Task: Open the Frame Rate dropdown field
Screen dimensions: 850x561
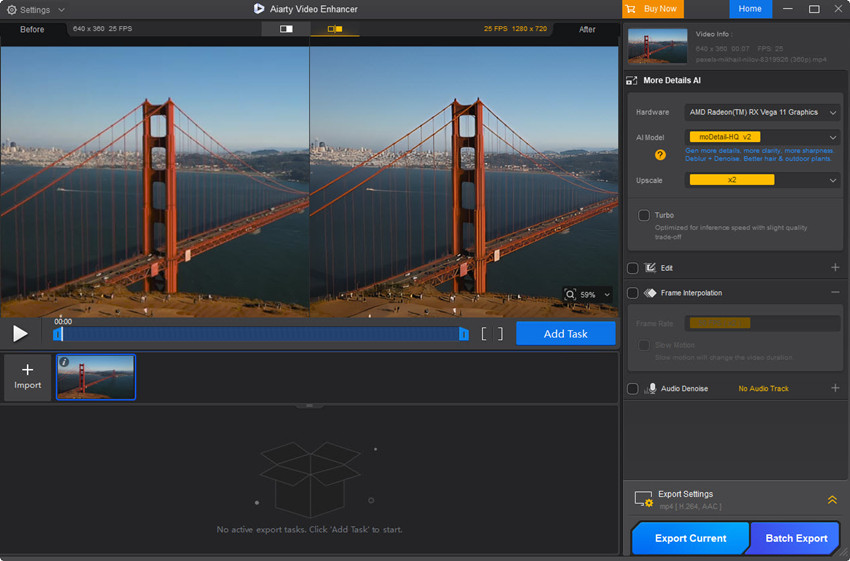Action: (x=762, y=323)
